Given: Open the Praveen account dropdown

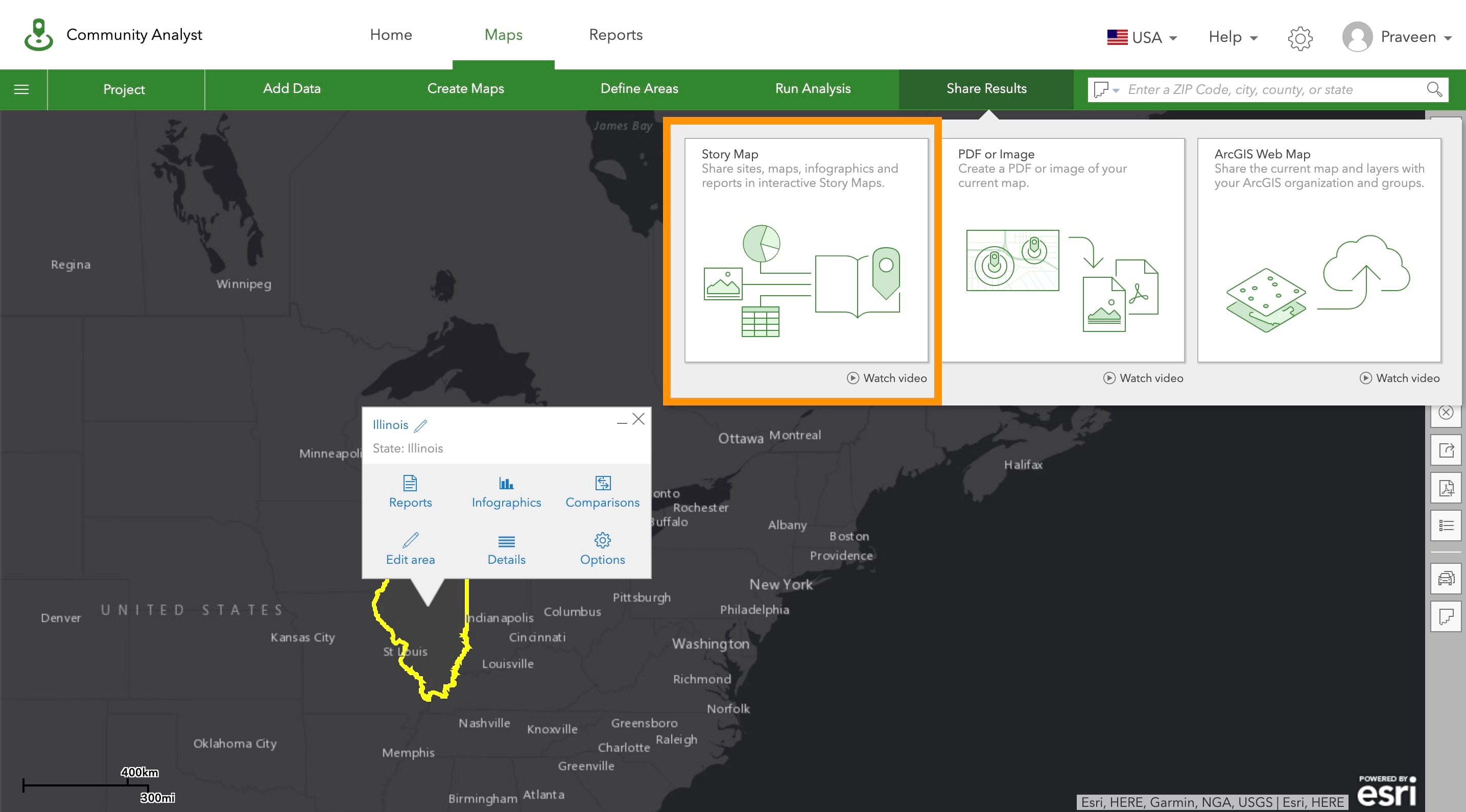Looking at the screenshot, I should coord(1397,38).
